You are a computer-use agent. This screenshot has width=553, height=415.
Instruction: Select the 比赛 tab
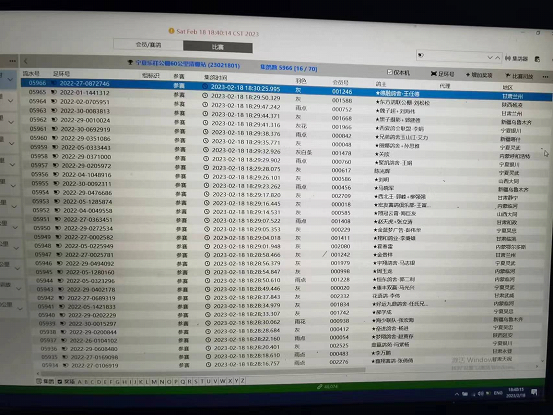pyautogui.click(x=218, y=47)
